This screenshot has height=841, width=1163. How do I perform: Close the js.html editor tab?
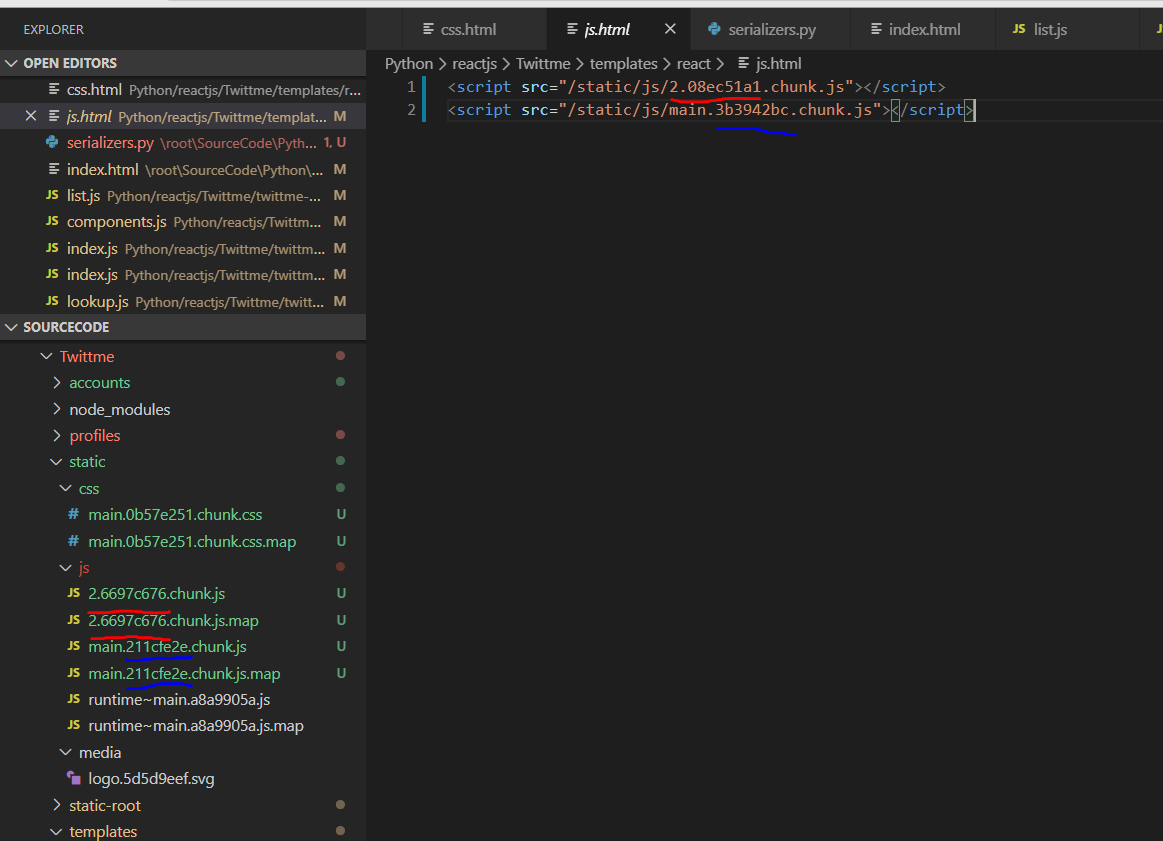click(x=670, y=29)
